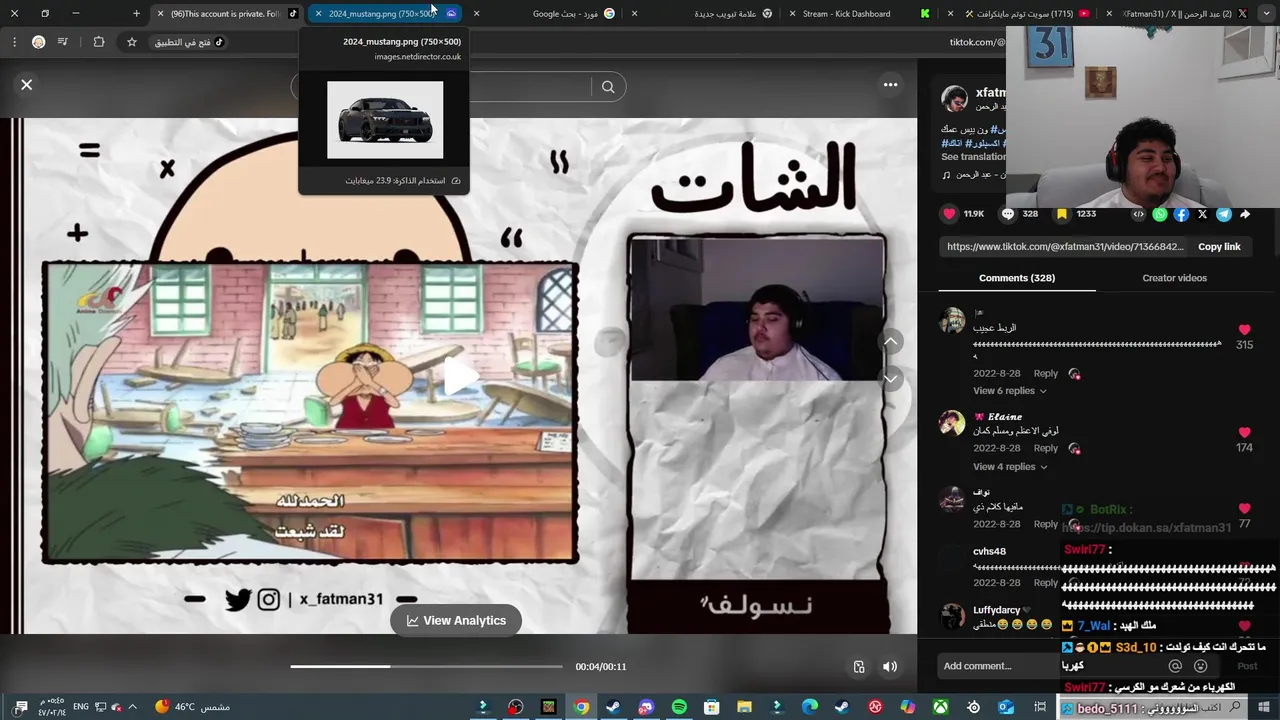Like the video with the heart showing 11.9K
This screenshot has height=720, width=1280.
(949, 214)
